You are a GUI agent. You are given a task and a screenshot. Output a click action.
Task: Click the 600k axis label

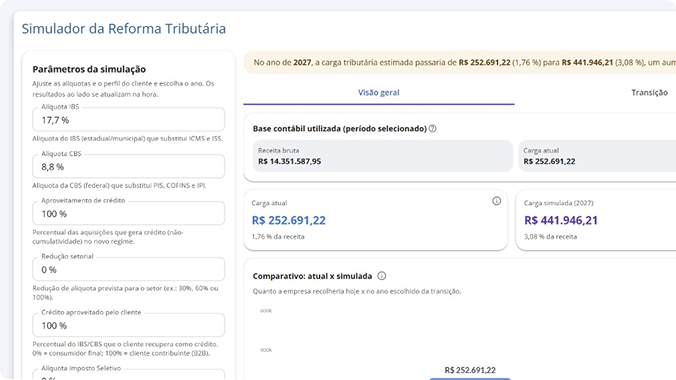(x=266, y=311)
